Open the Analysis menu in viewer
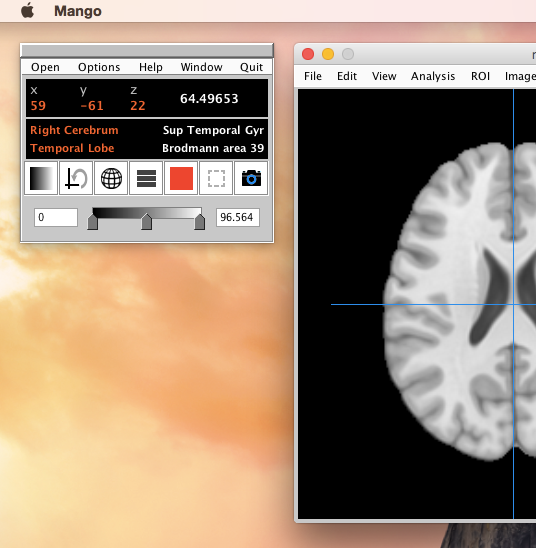This screenshot has width=536, height=548. [433, 76]
